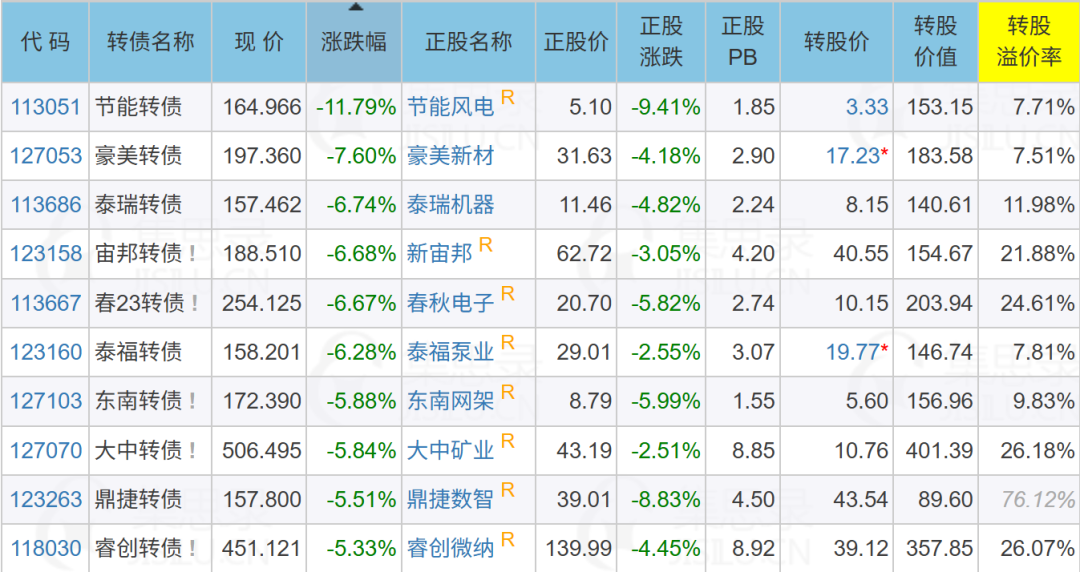Click conversion price link 3.33
Image resolution: width=1080 pixels, height=572 pixels.
click(x=866, y=107)
